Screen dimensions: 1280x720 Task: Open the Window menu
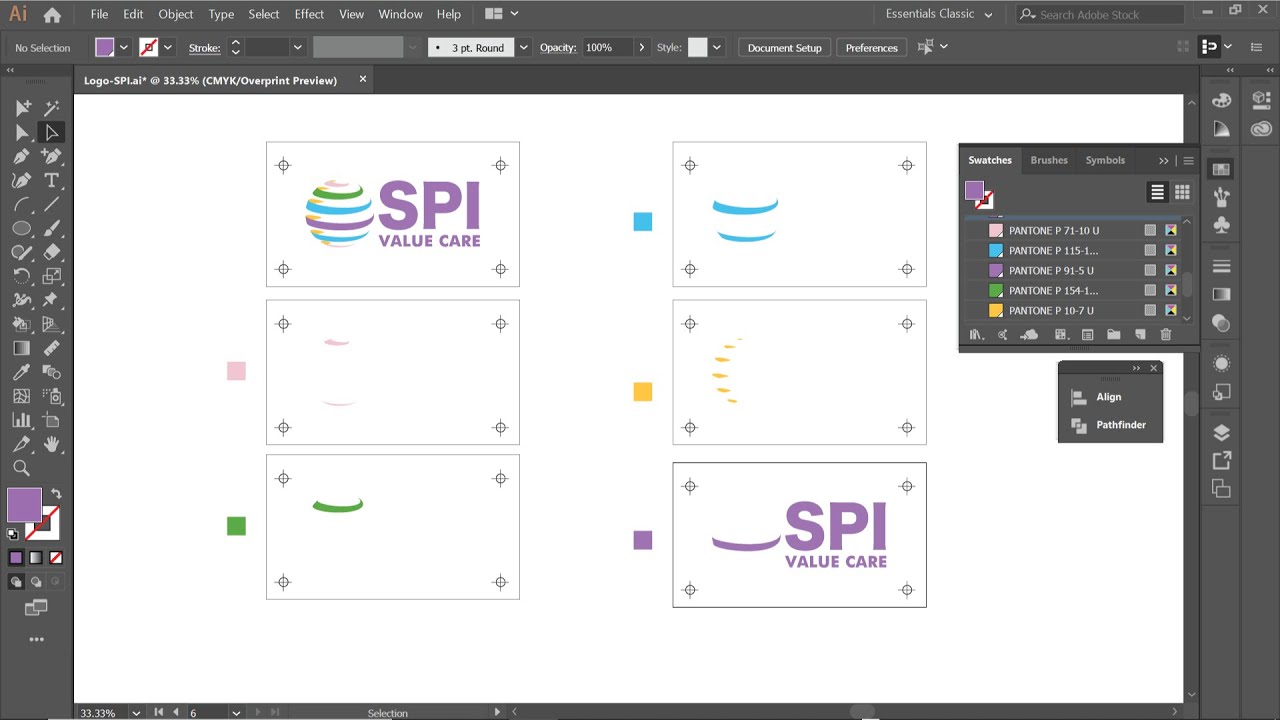pos(400,14)
